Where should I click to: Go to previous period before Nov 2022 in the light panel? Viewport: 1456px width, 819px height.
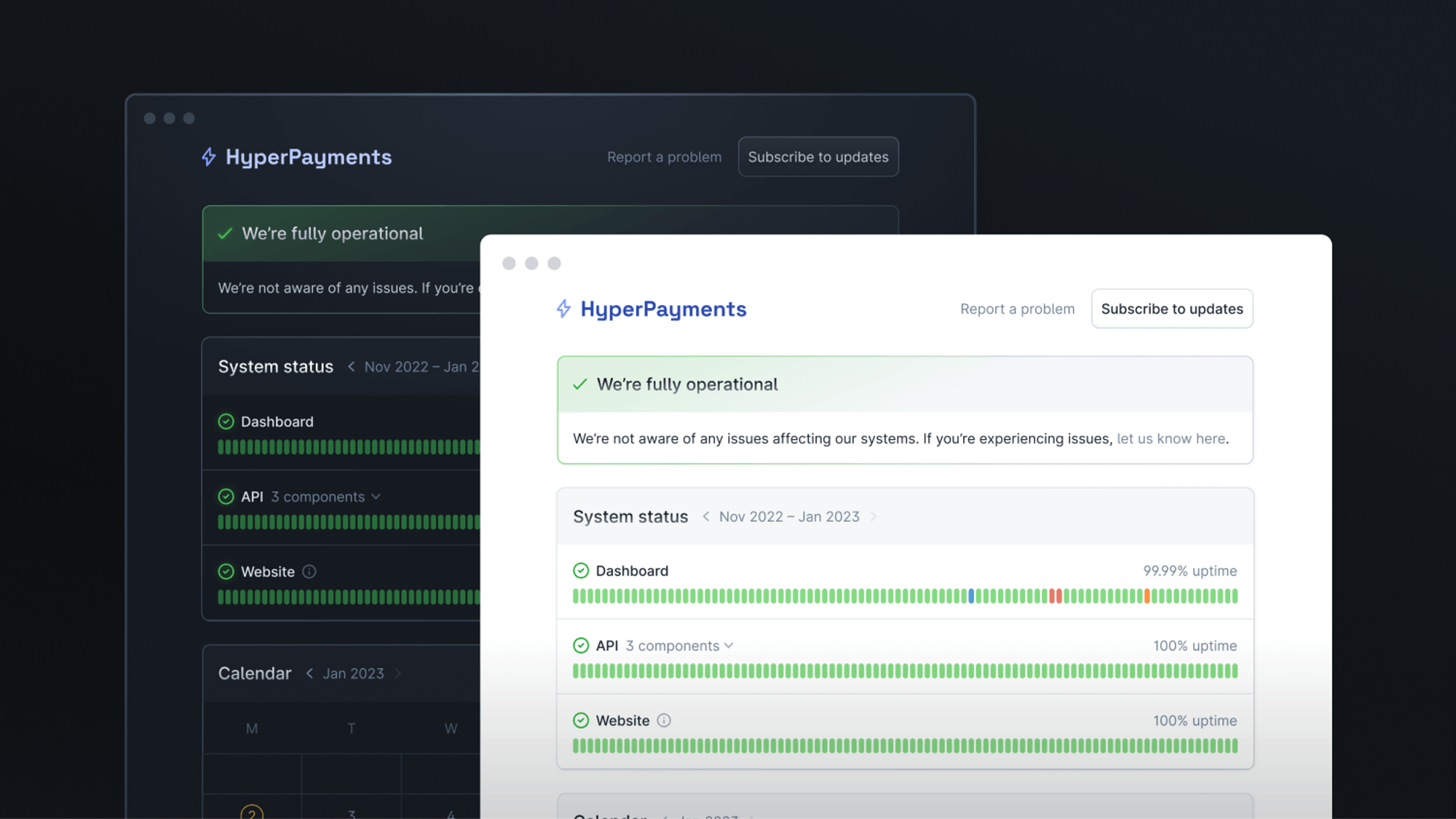point(705,516)
